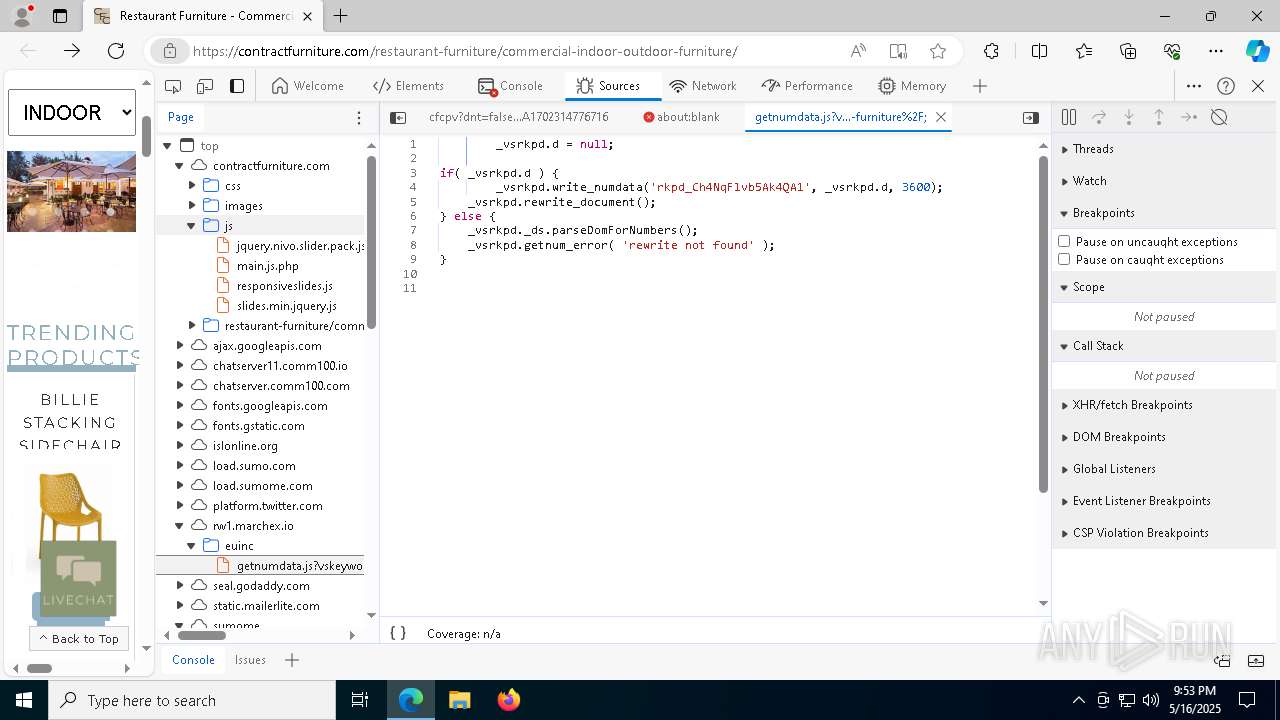
Task: Hide the navigator sidebar icon
Action: tap(398, 117)
